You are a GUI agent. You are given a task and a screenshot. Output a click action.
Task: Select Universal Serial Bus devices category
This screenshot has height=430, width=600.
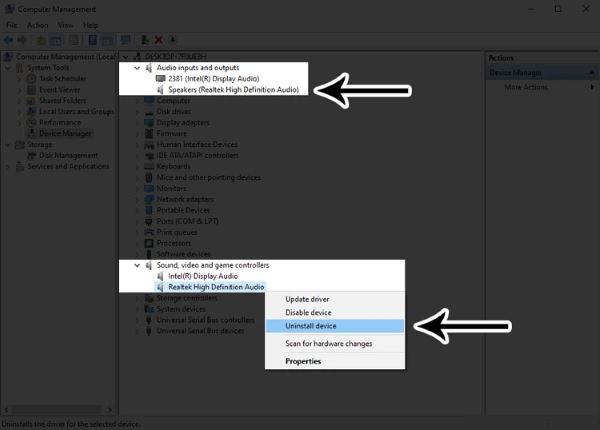tap(200, 331)
